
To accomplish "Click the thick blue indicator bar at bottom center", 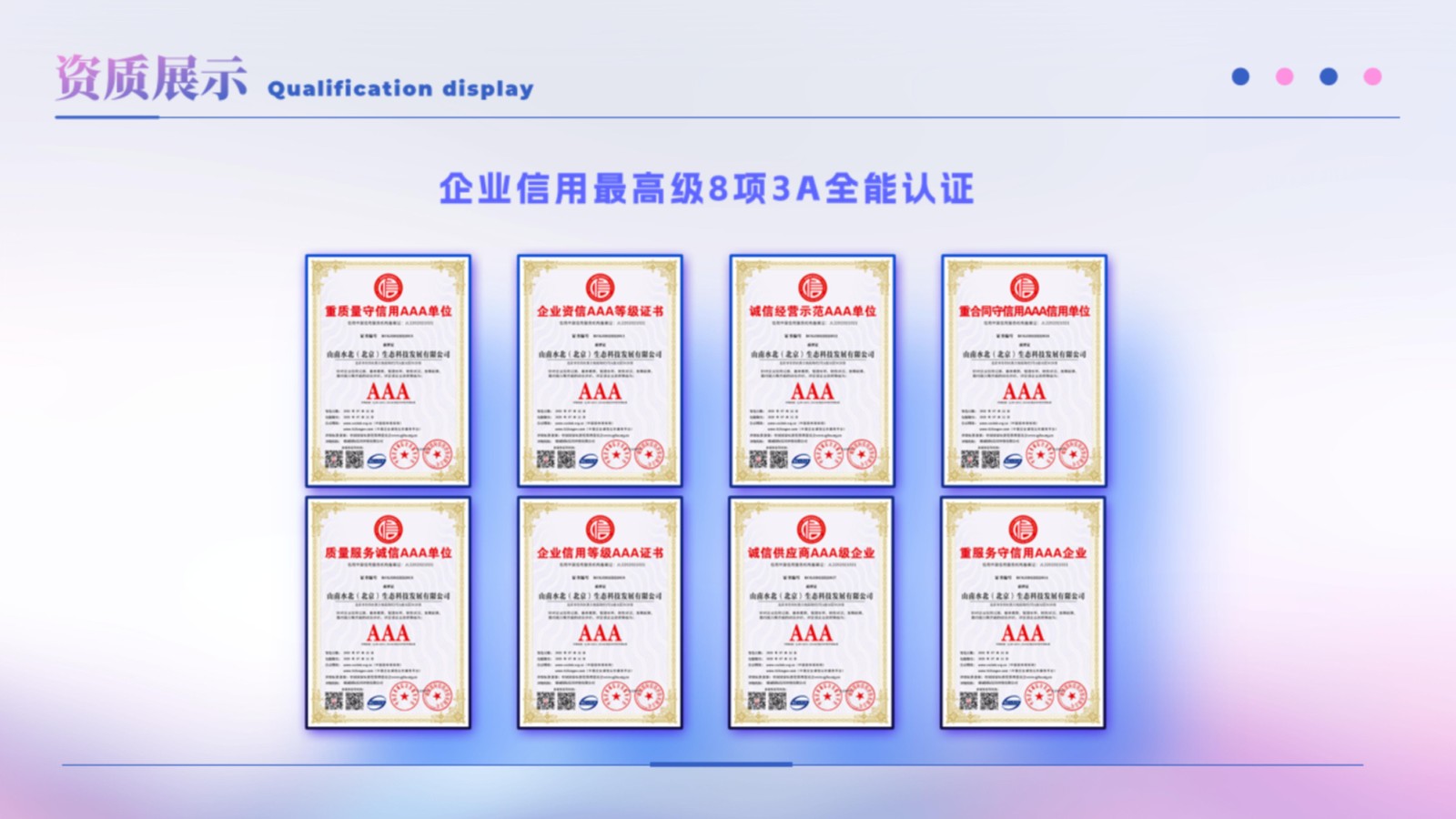I will [x=721, y=764].
